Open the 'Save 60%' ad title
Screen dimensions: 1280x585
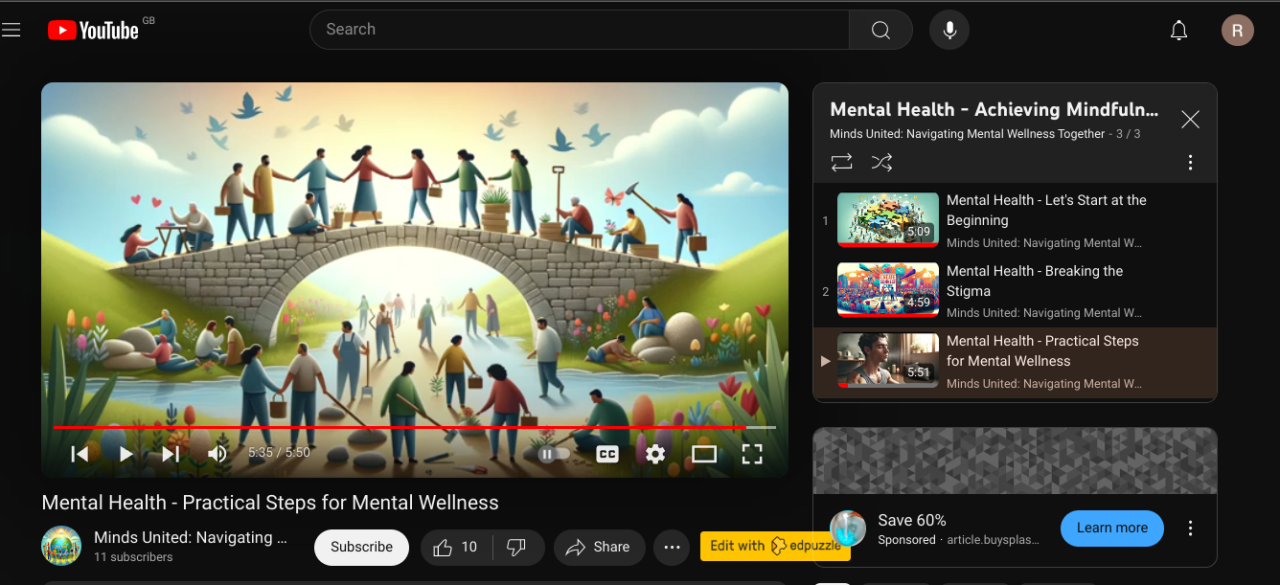coord(912,520)
